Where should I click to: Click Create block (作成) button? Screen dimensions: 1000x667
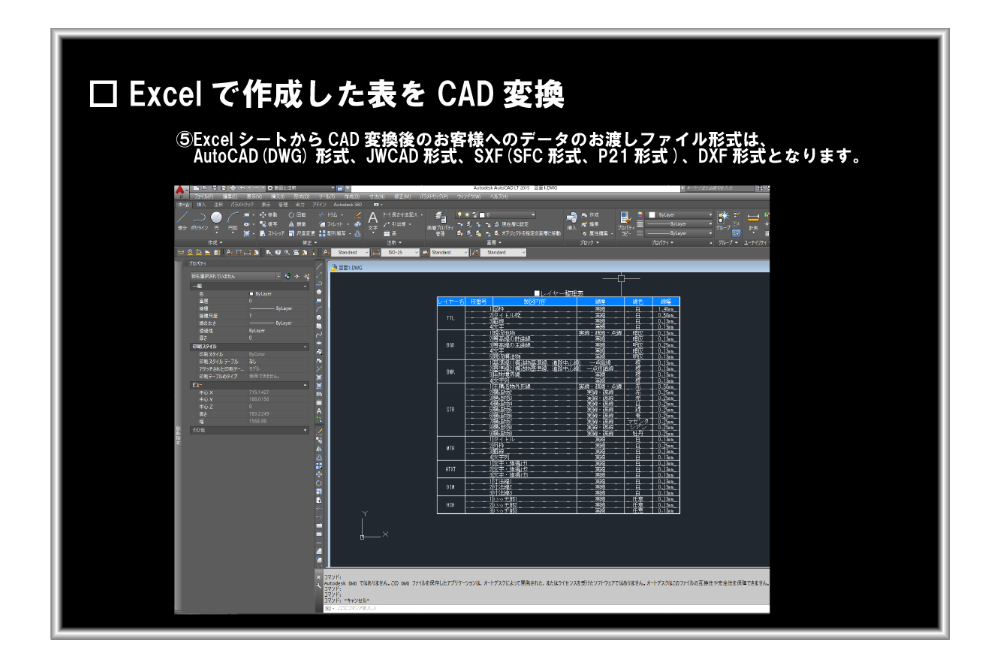point(592,215)
